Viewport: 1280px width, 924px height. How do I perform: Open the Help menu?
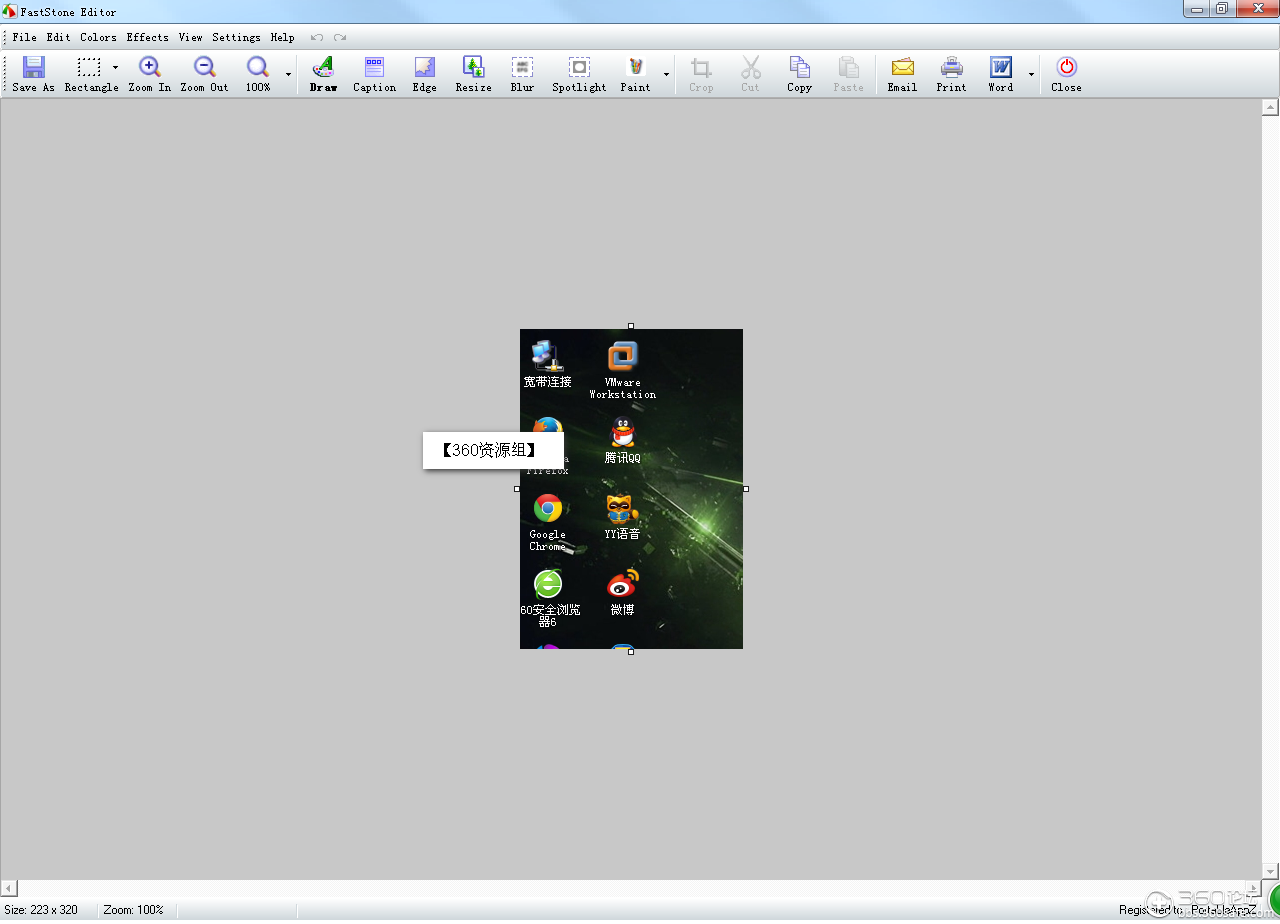[x=282, y=37]
